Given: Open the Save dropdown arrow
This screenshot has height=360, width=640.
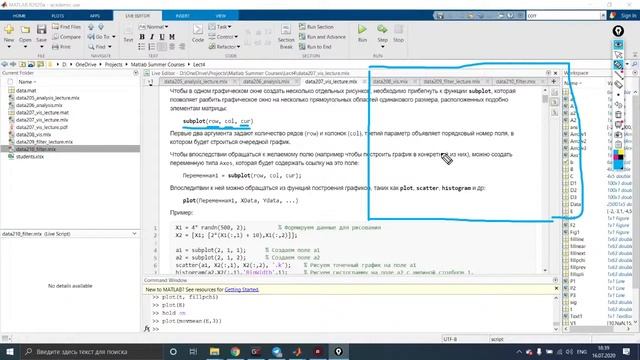Looking at the screenshot, I should [x=41, y=47].
